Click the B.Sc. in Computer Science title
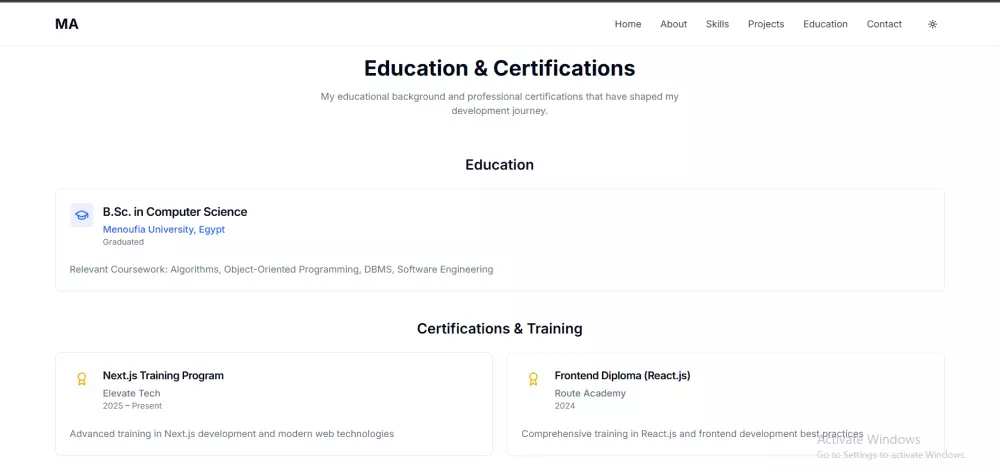This screenshot has width=1000, height=468. point(175,212)
